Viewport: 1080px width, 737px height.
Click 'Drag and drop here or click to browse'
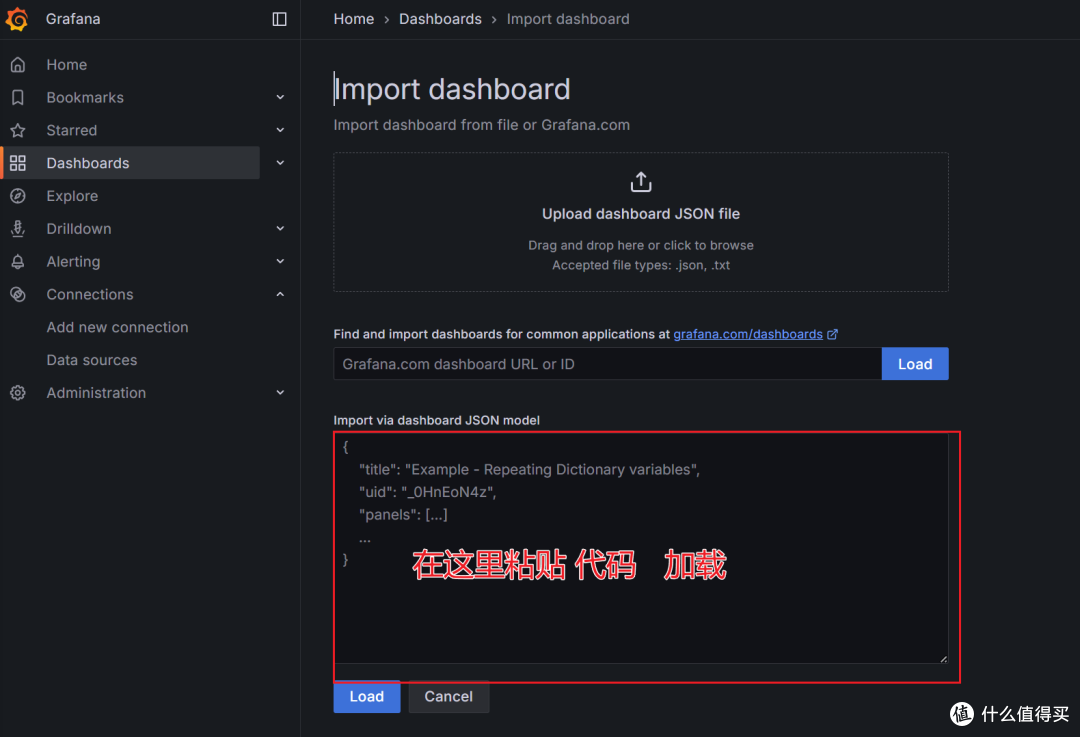[x=641, y=245]
